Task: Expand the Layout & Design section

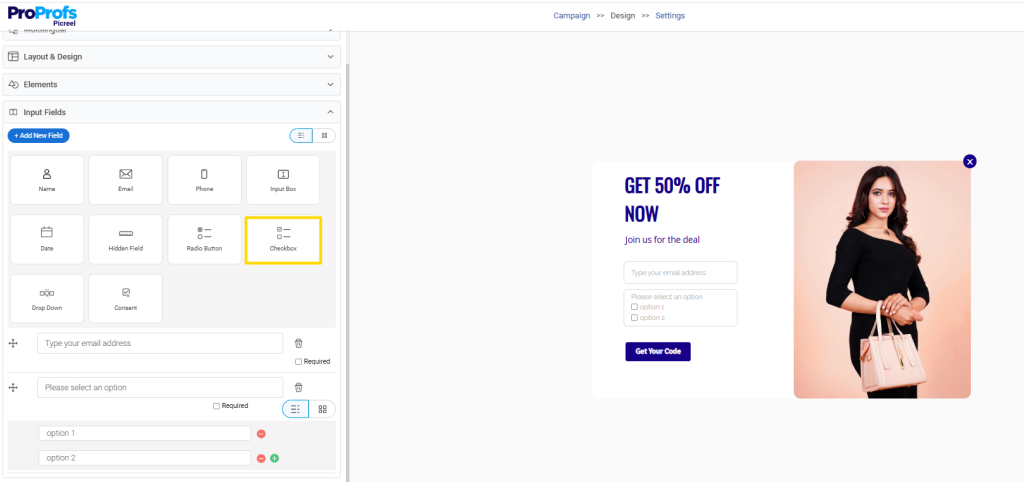Action: tap(172, 57)
